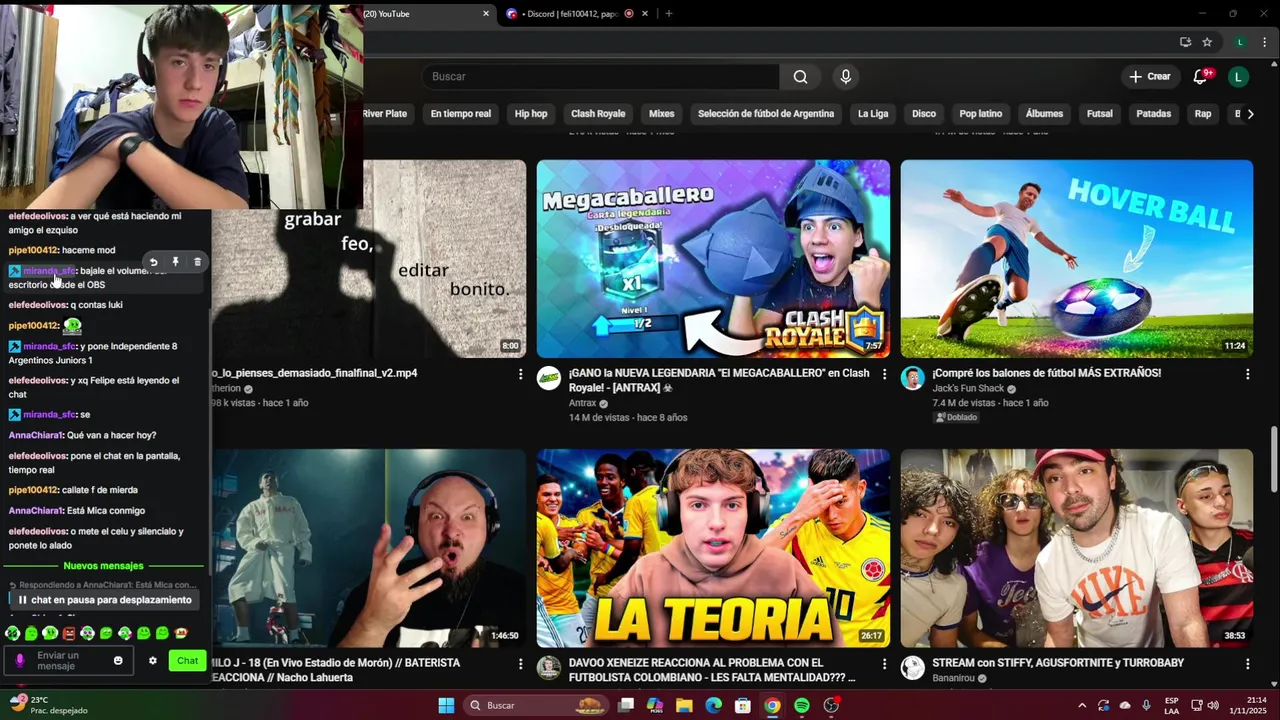Resume chat via the paused-chat banner
This screenshot has height=720, width=1280.
click(105, 600)
